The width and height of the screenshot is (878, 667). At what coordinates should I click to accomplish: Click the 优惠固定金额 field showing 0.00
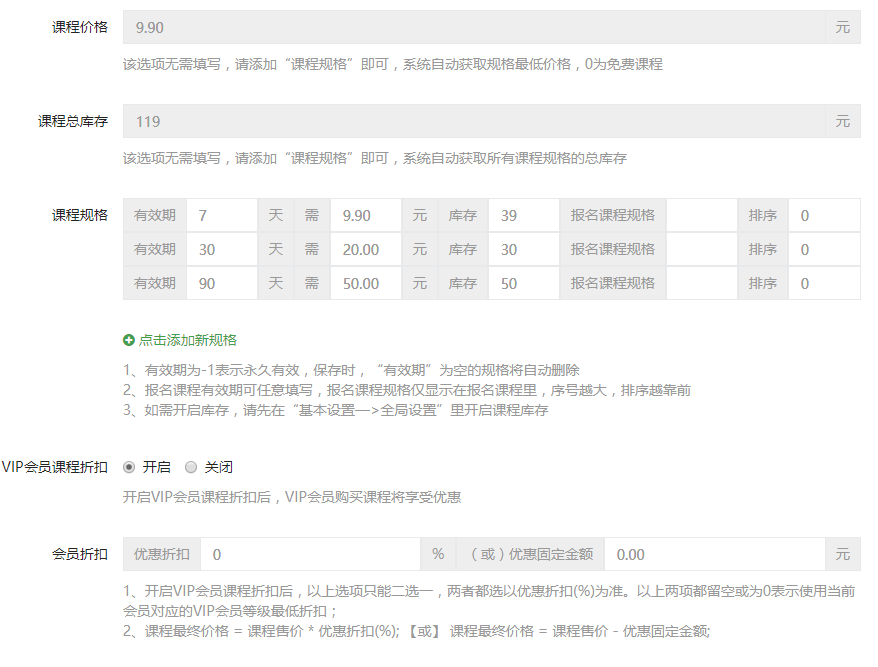point(714,554)
